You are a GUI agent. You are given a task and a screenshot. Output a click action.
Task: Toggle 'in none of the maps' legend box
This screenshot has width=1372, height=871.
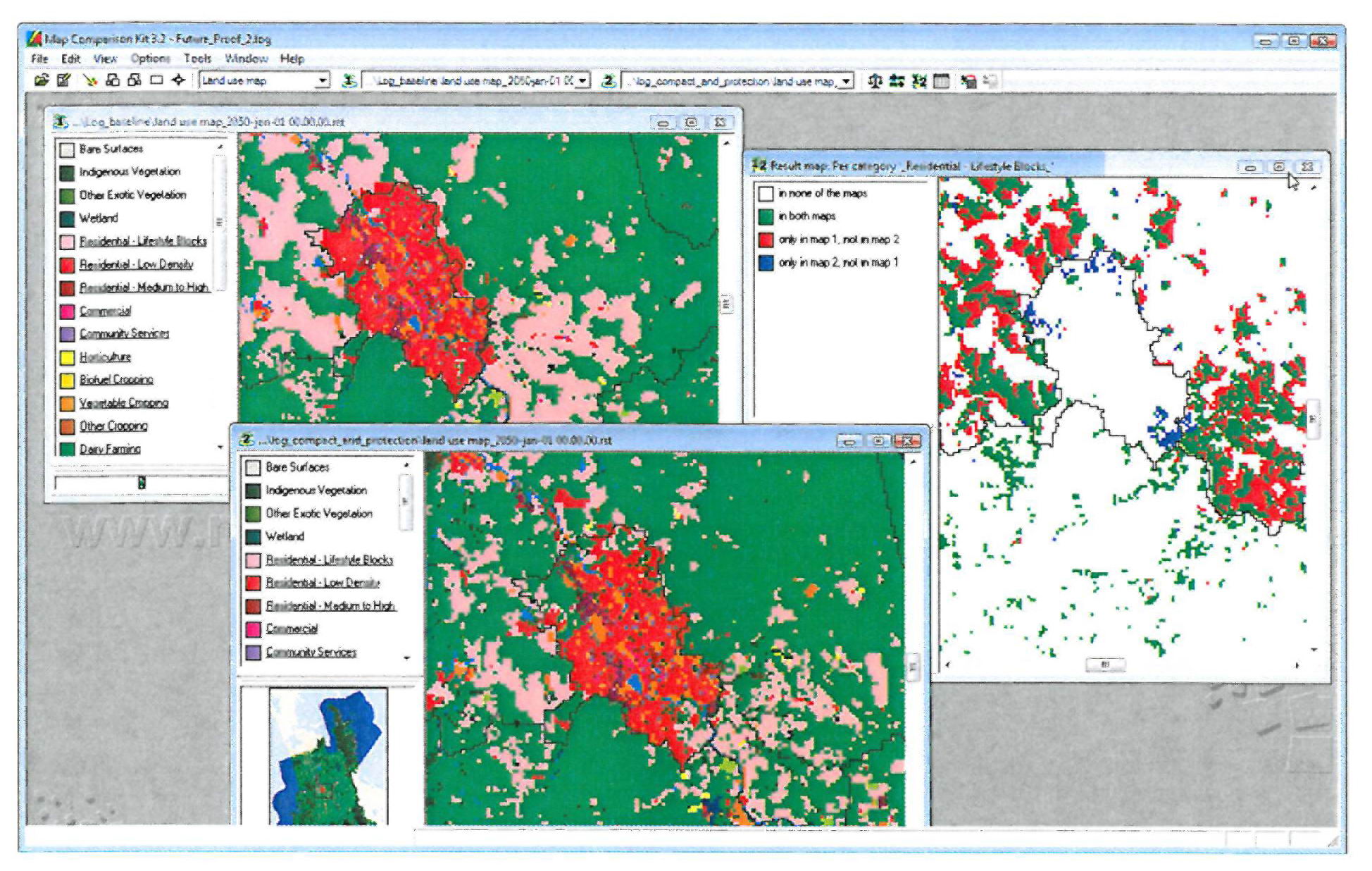click(x=766, y=194)
